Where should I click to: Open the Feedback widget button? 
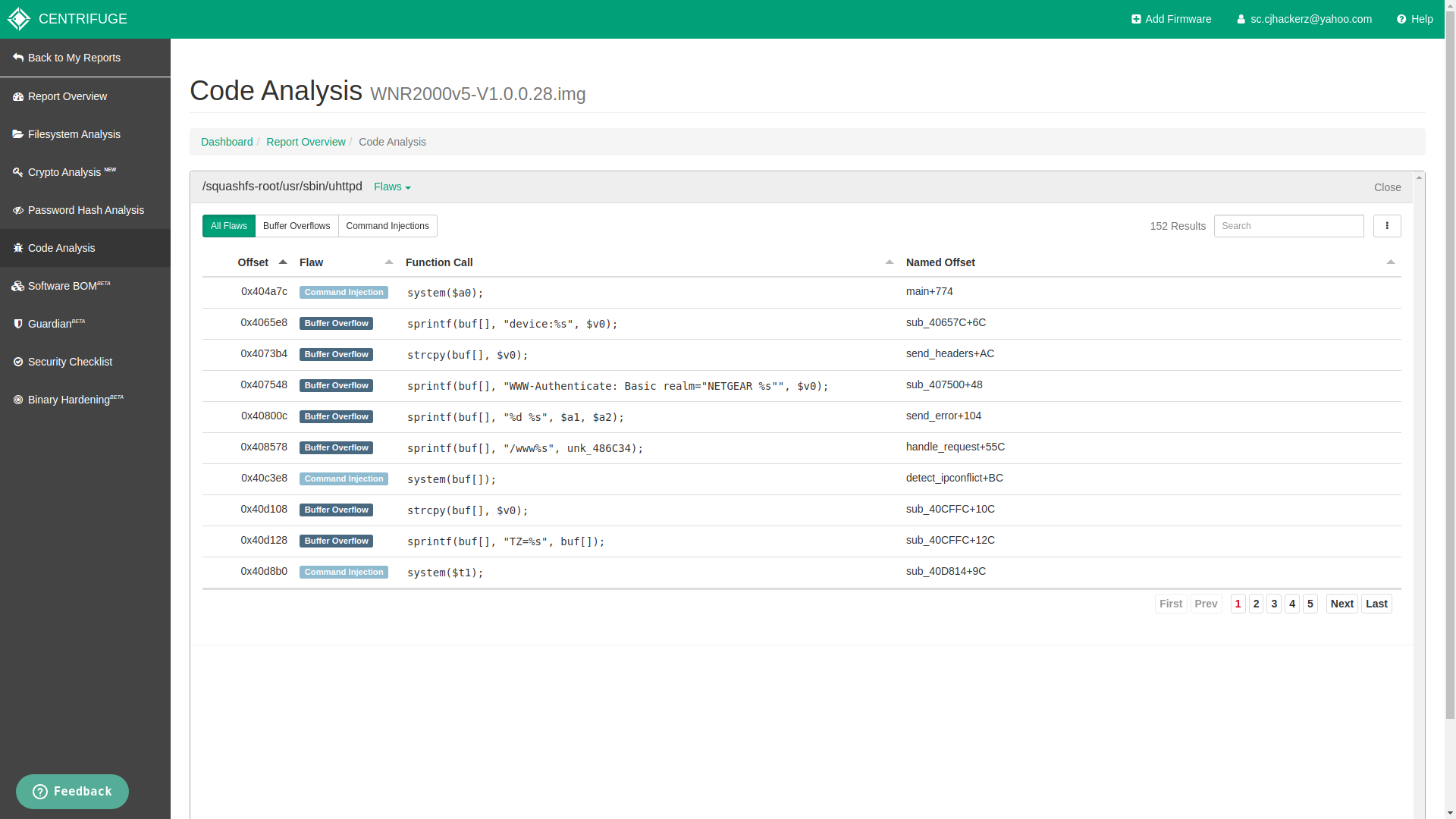pyautogui.click(x=72, y=792)
